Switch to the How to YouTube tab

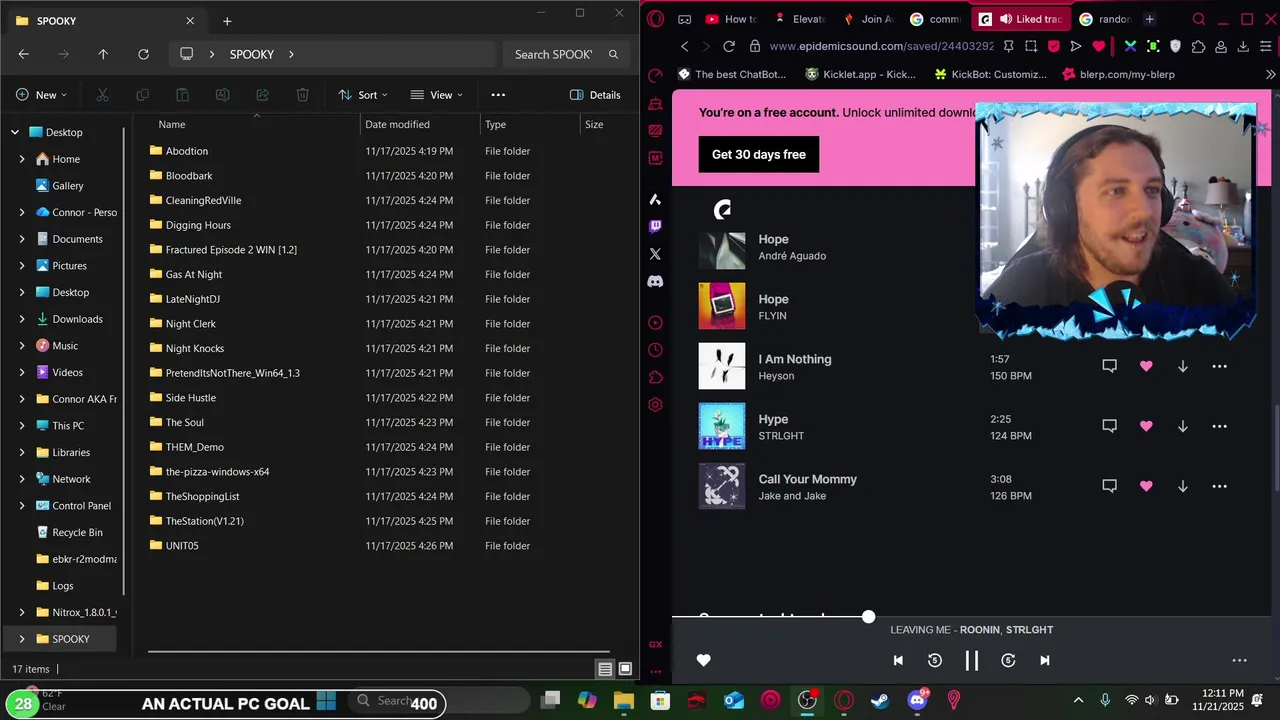[x=731, y=19]
